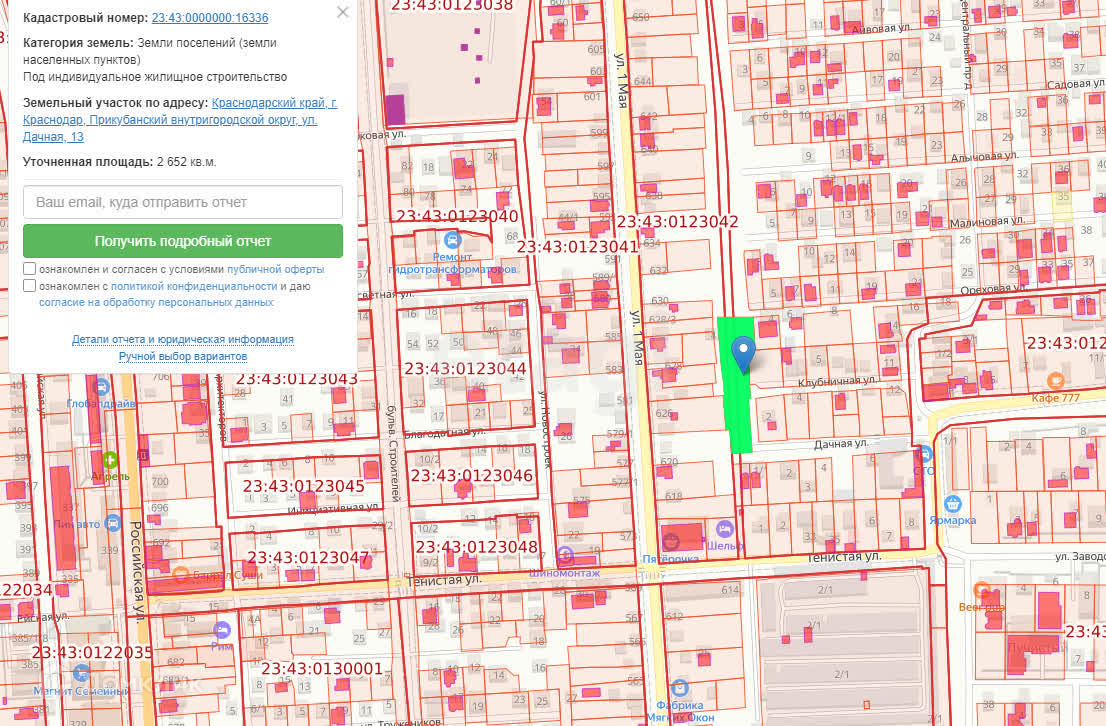Open cadastral number 23:43:0000000:16336 link
This screenshot has width=1106, height=726.
[210, 18]
